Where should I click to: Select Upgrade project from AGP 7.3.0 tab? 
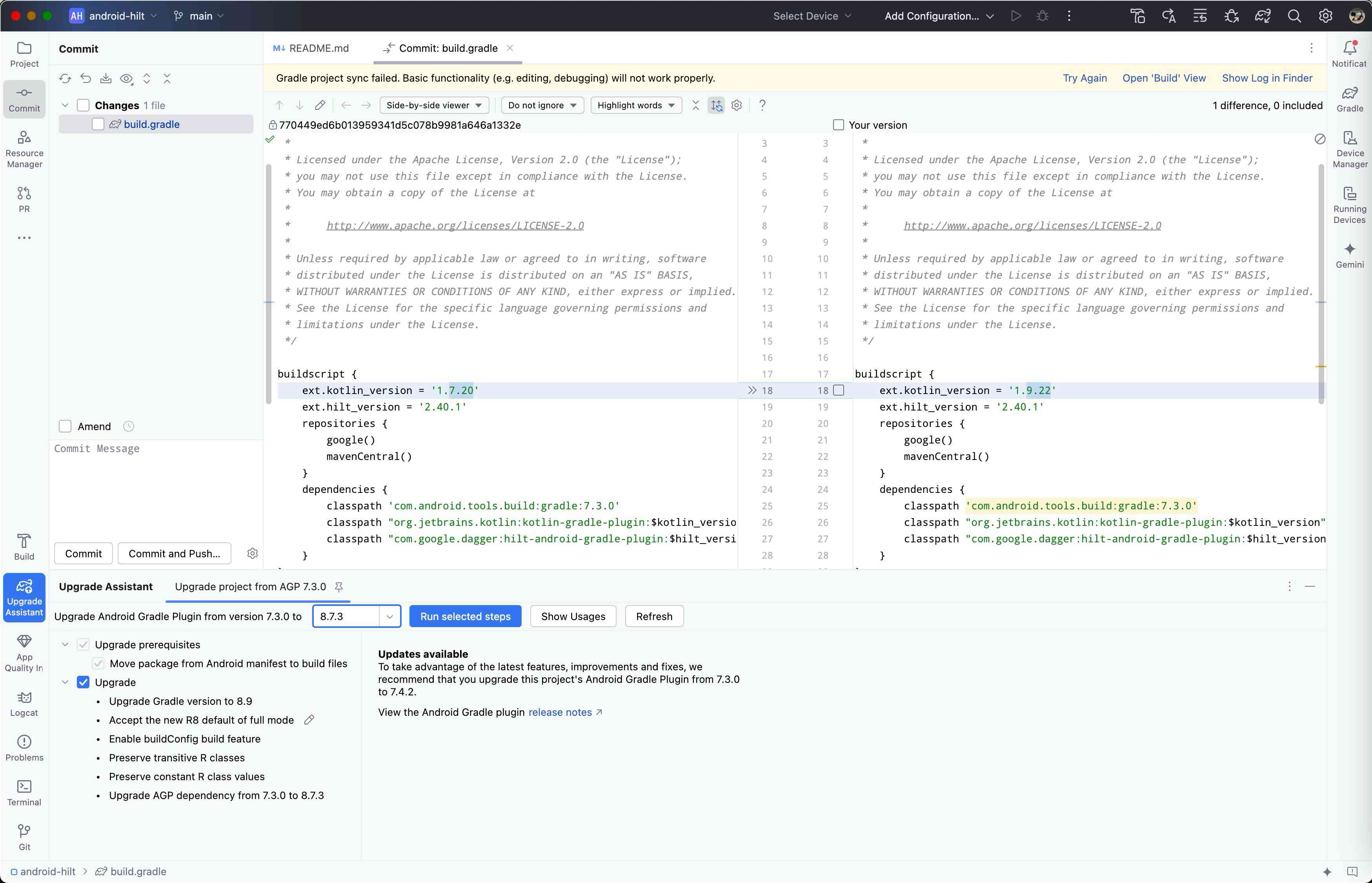250,587
